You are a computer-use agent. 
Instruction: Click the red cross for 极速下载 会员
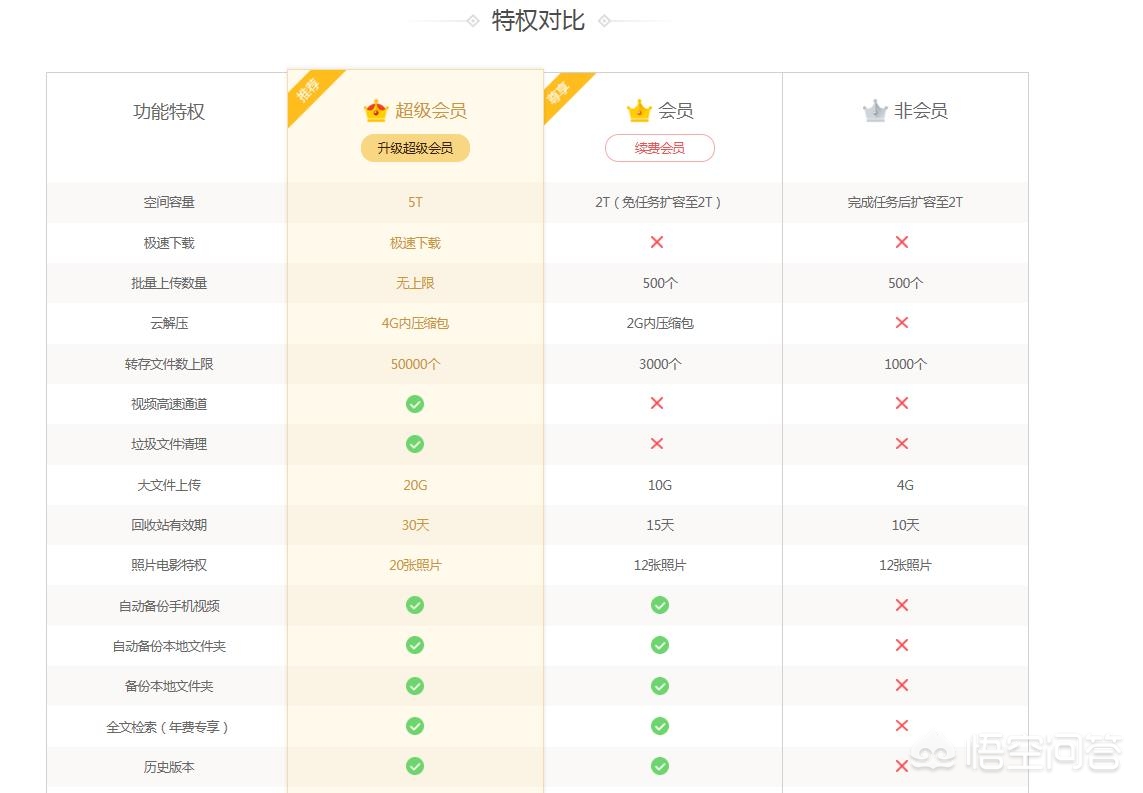pos(657,242)
